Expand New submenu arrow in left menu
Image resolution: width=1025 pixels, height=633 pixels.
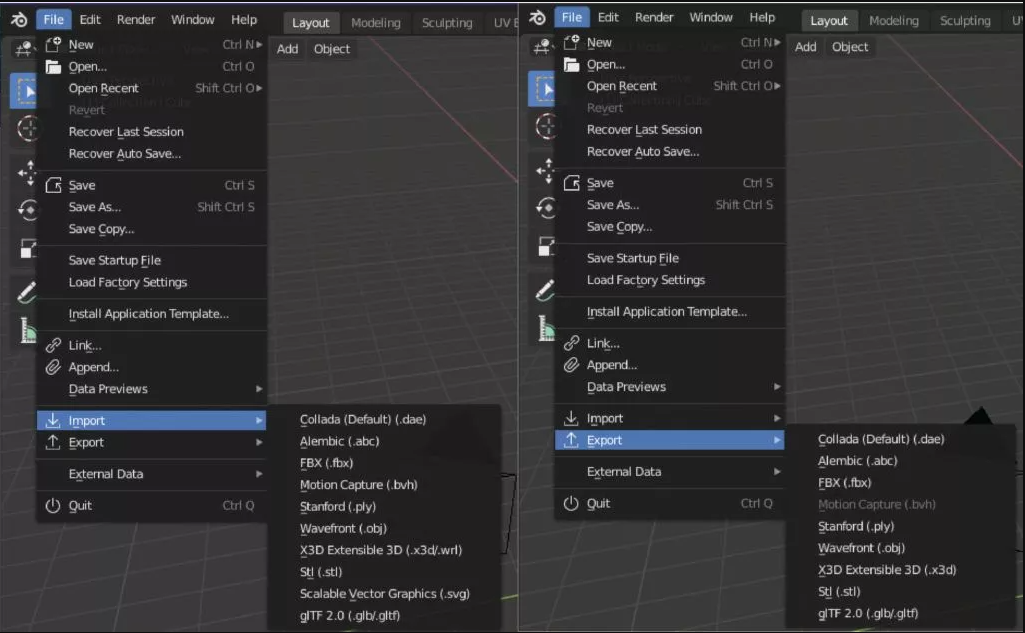(260, 44)
